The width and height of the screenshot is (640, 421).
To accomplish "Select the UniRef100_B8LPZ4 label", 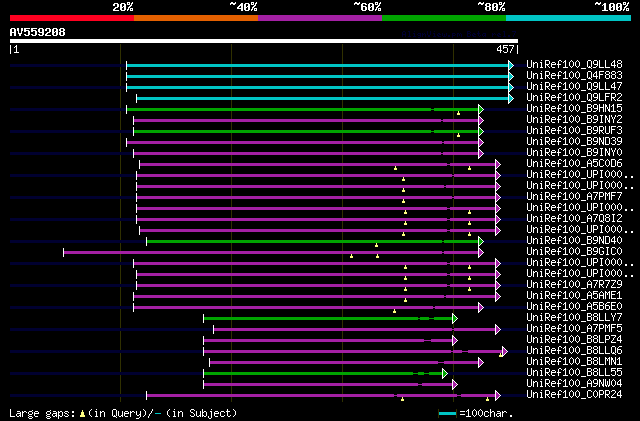I will [x=574, y=340].
